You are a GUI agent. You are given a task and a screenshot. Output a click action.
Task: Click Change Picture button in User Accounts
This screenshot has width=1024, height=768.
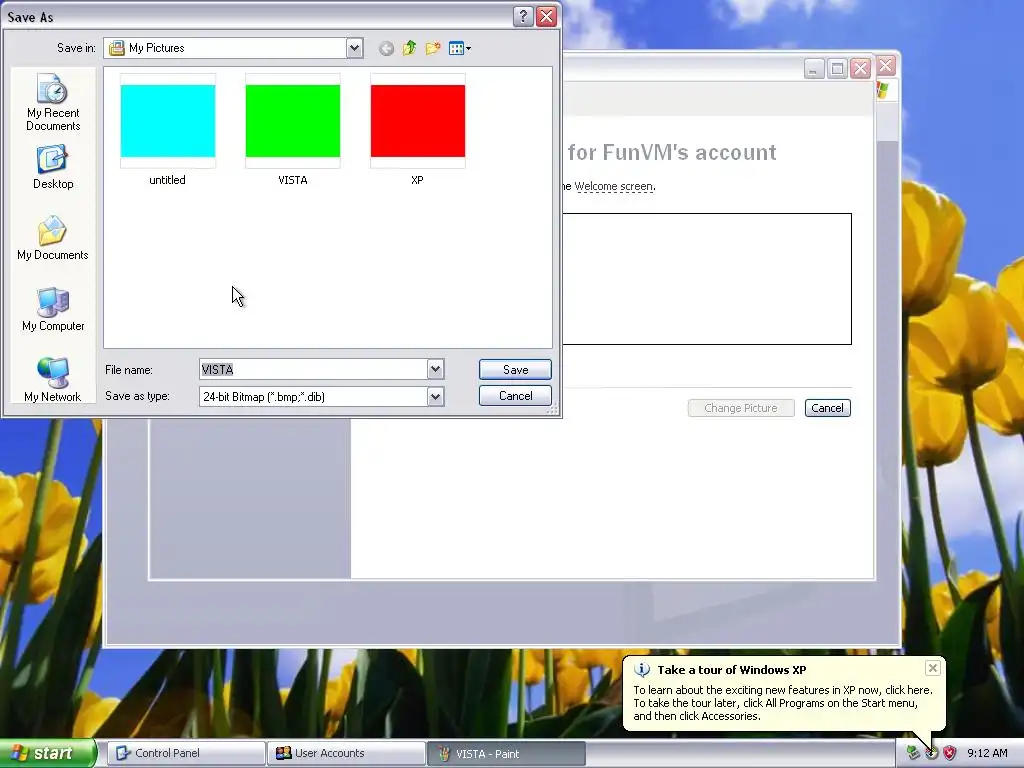(x=741, y=408)
